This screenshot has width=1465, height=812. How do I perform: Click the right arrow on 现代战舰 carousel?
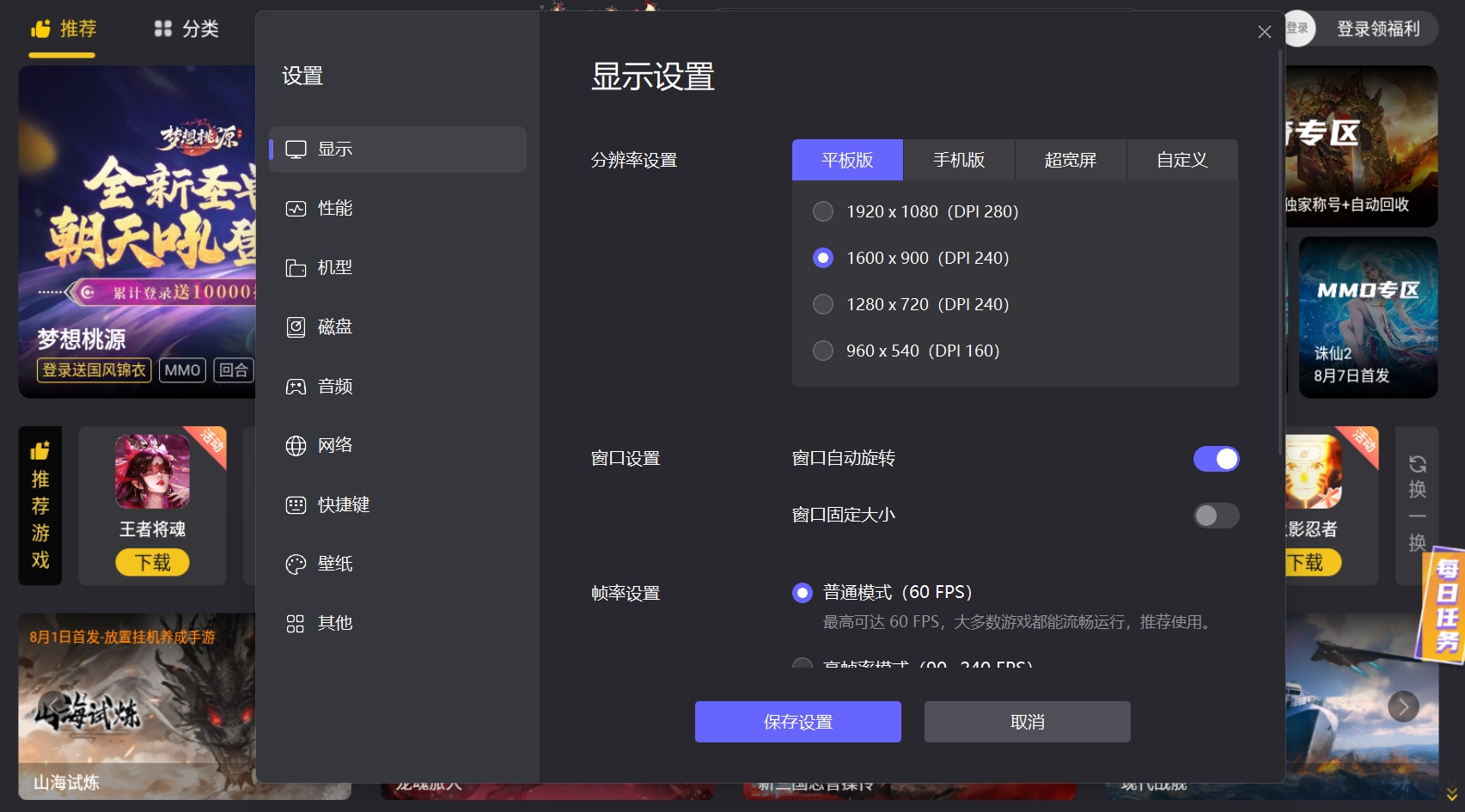pos(1402,706)
